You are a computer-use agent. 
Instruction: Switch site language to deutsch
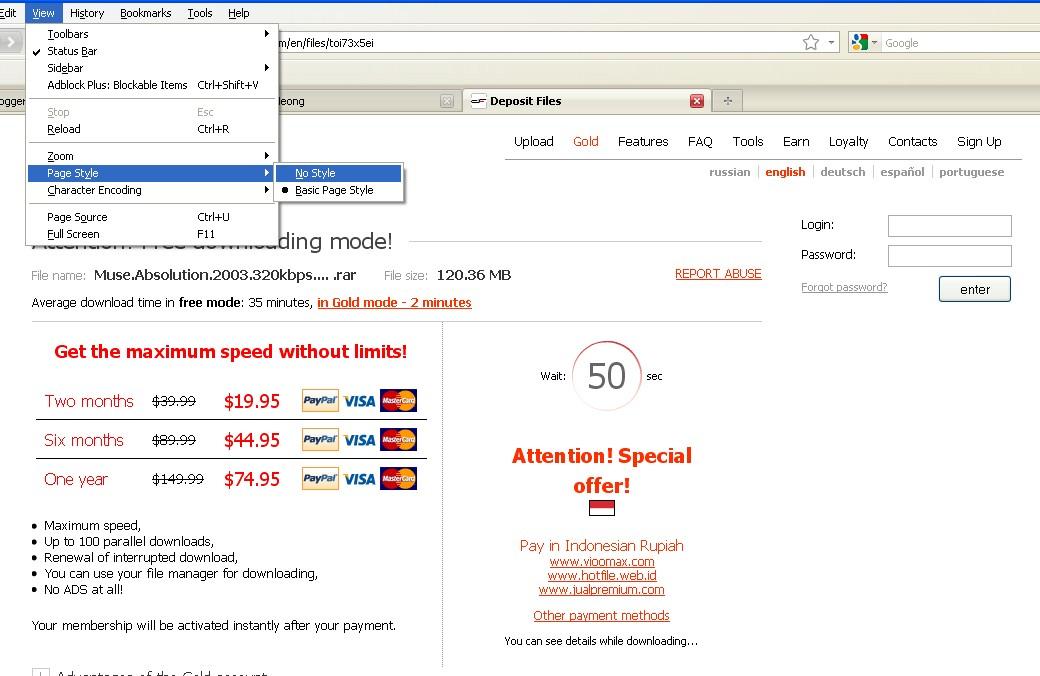[x=842, y=172]
